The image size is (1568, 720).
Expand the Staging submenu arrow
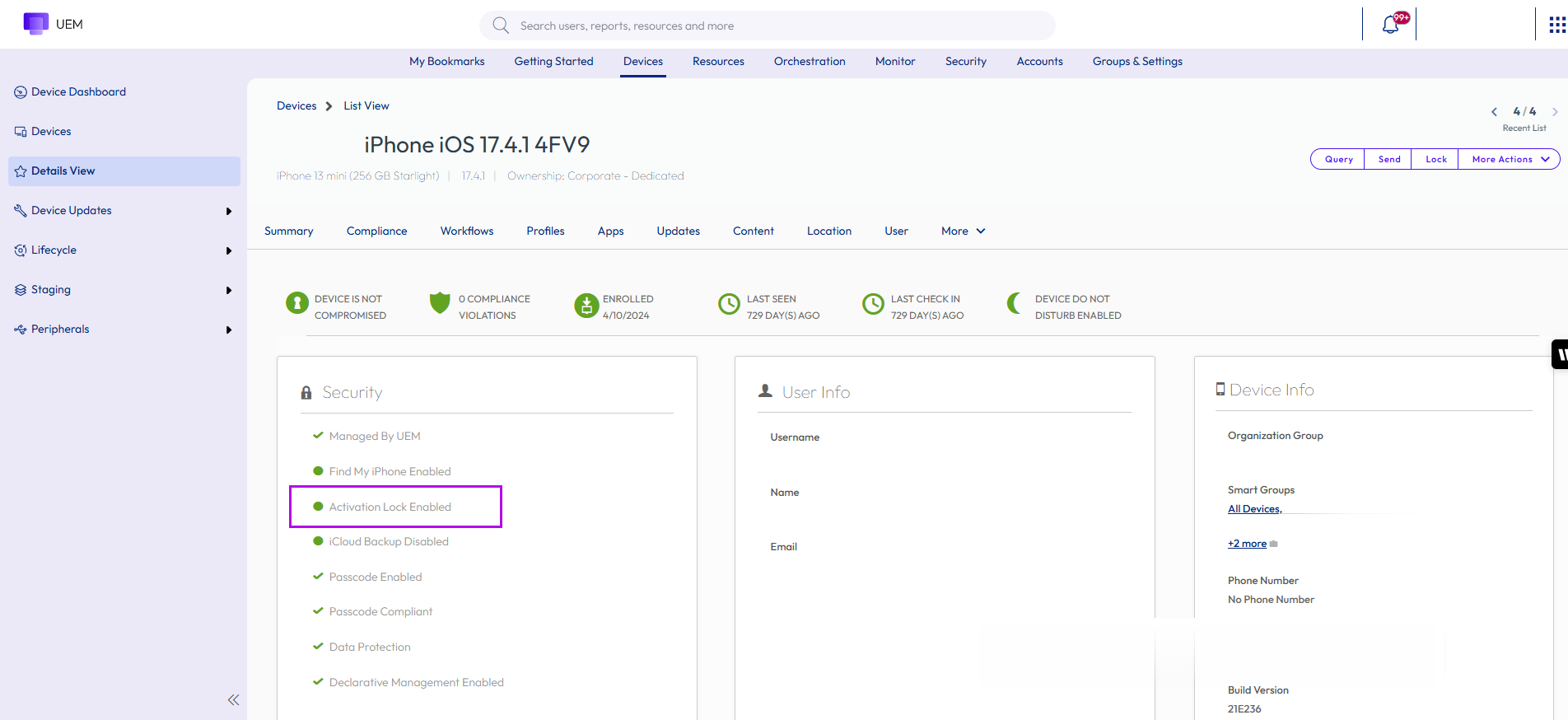tap(229, 291)
